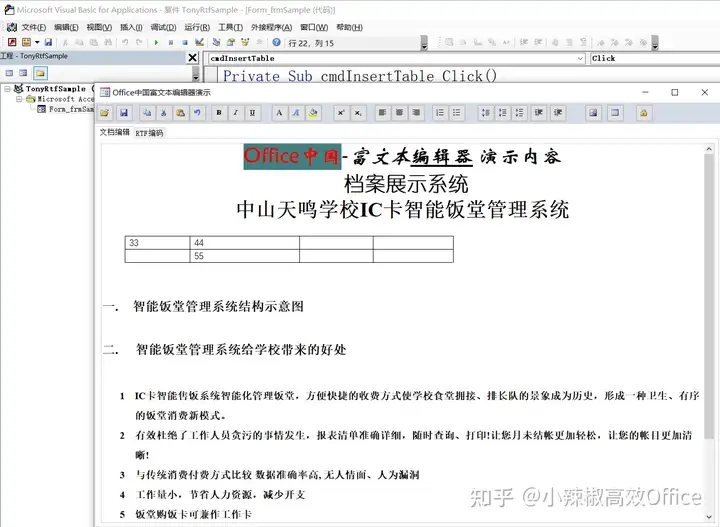Click the Cut scissors icon in editor toolbar
This screenshot has height=527, width=720.
pos(163,113)
